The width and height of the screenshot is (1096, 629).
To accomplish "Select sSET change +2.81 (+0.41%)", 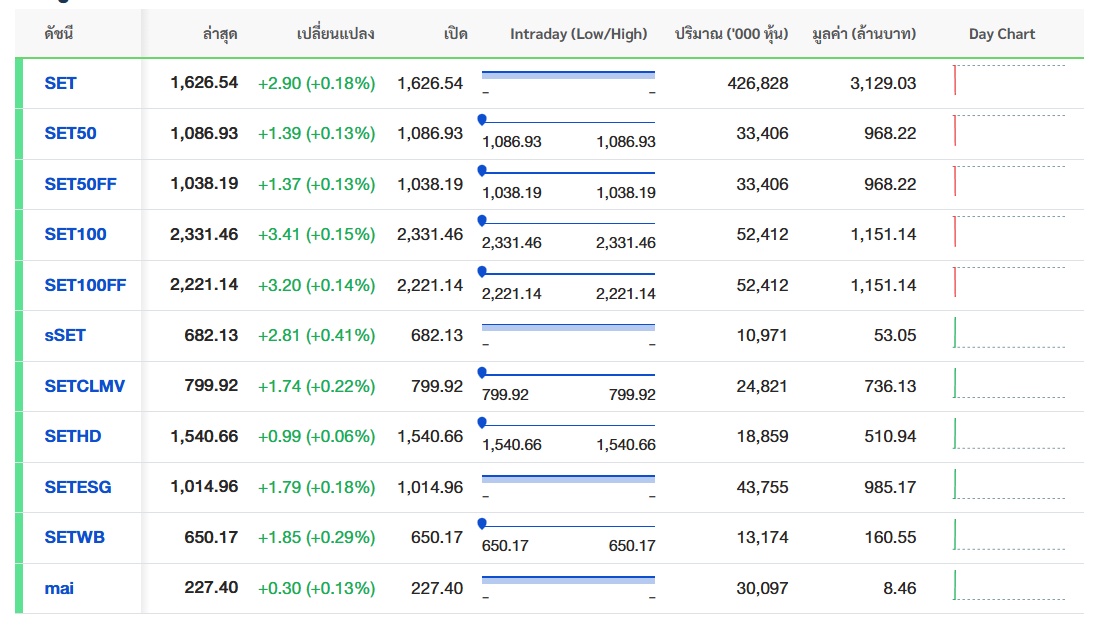I will pyautogui.click(x=317, y=335).
